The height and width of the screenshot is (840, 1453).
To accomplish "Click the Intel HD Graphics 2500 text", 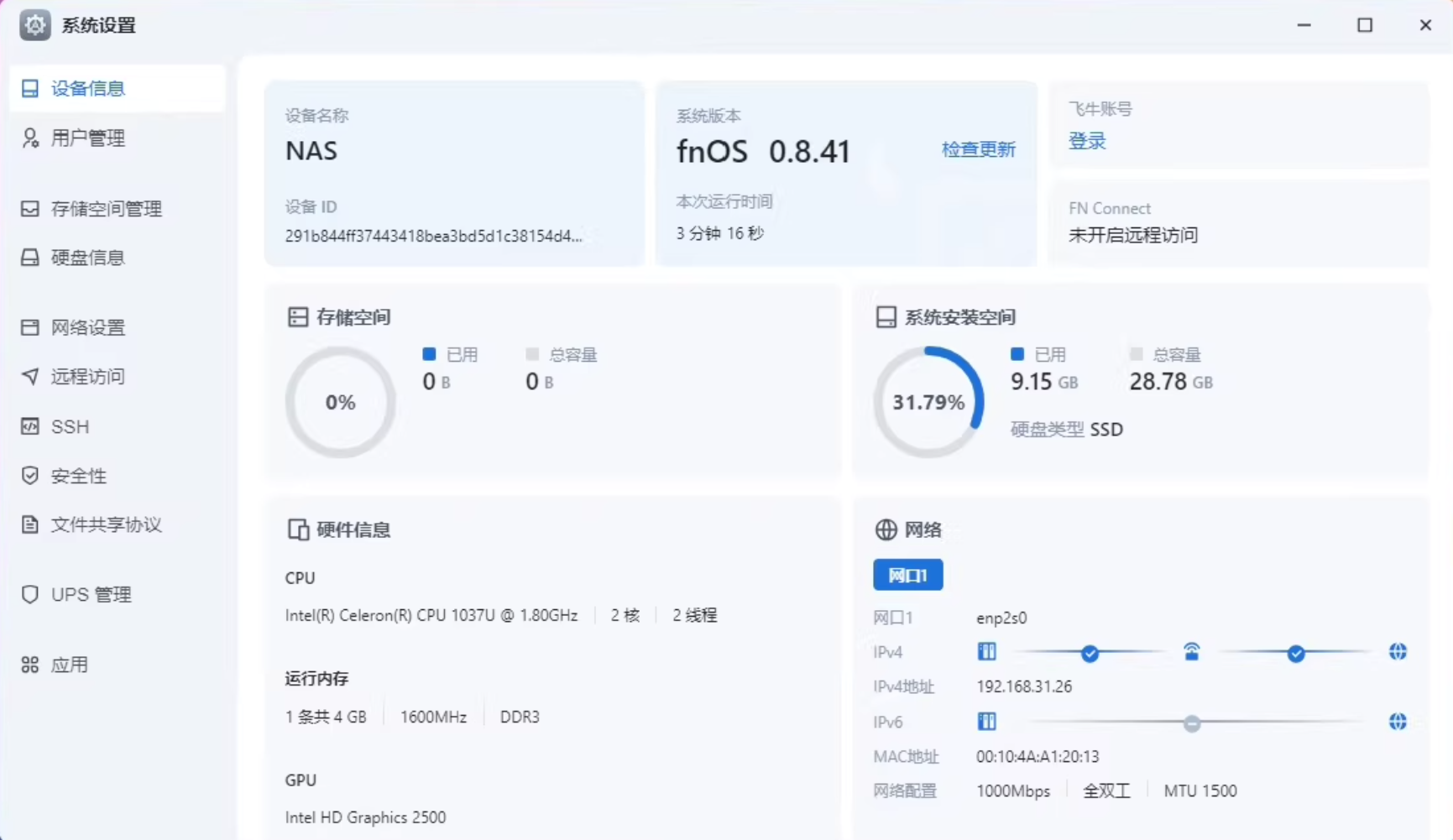I will pyautogui.click(x=366, y=817).
